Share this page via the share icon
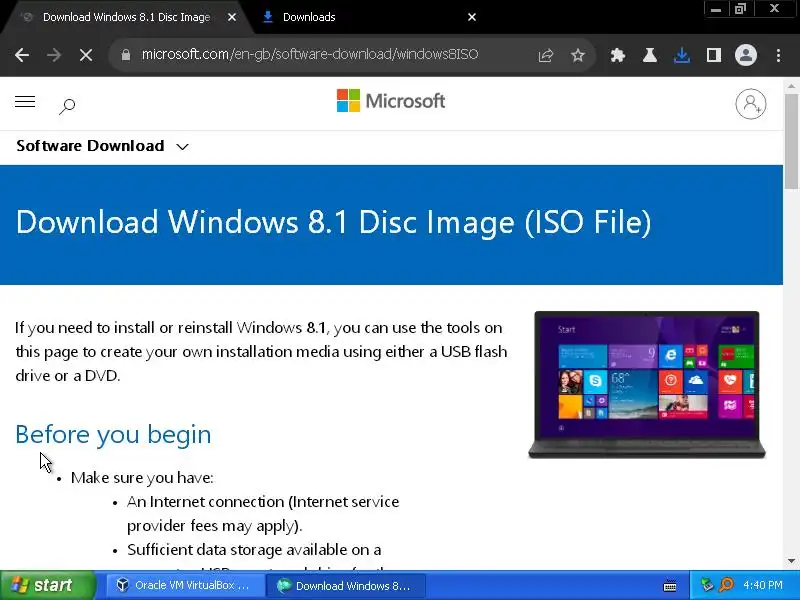The image size is (800, 600). coord(545,55)
